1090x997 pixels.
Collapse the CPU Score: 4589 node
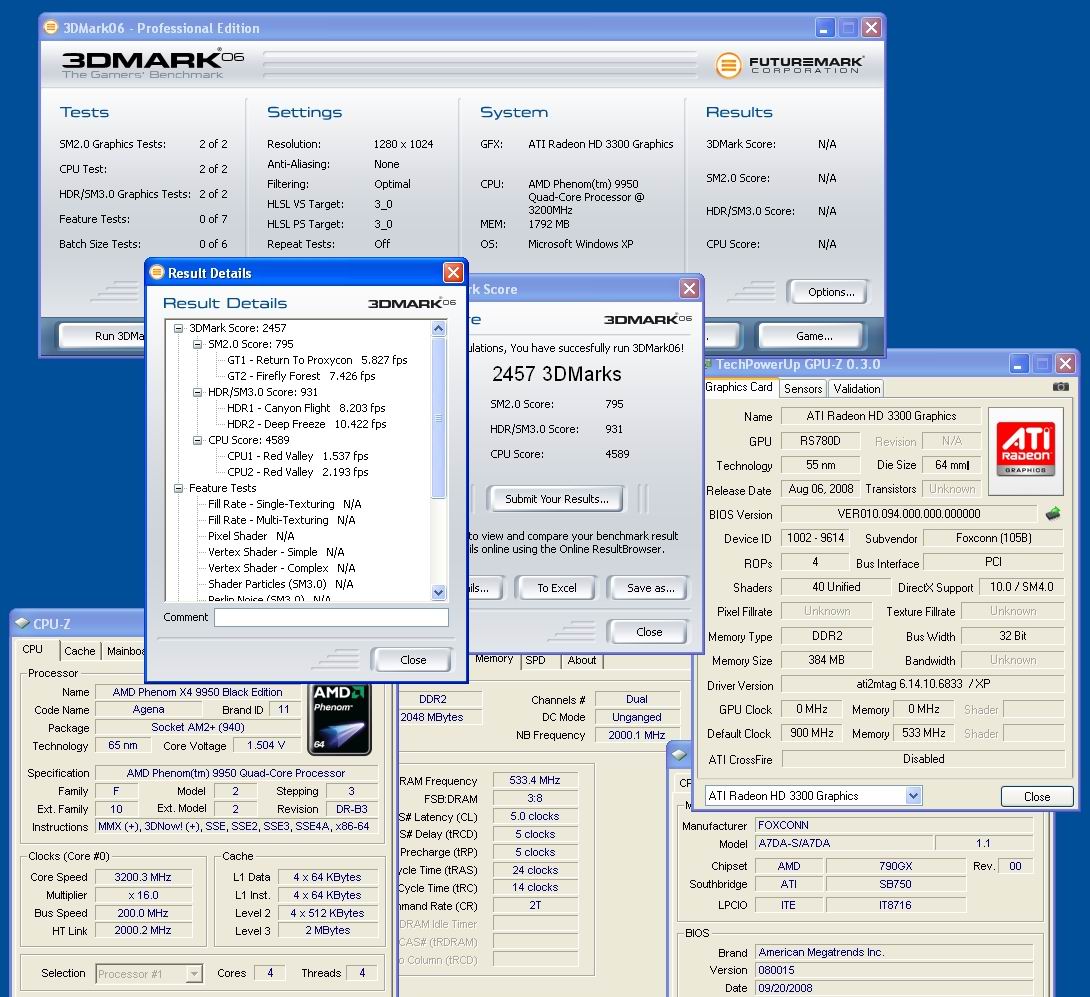pos(197,440)
